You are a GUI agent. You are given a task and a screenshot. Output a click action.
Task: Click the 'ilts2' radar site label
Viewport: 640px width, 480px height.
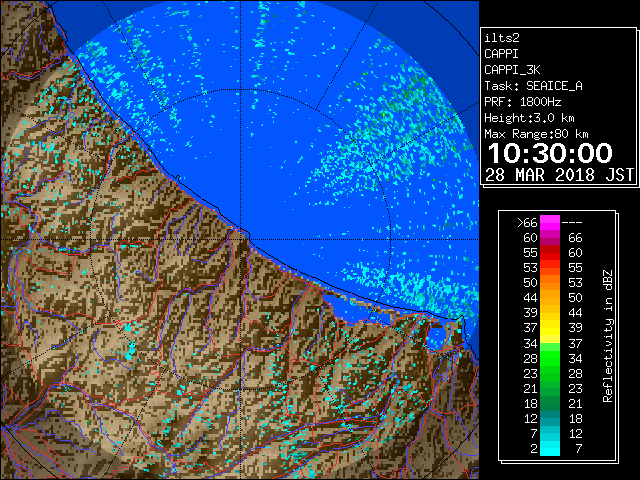[502, 38]
